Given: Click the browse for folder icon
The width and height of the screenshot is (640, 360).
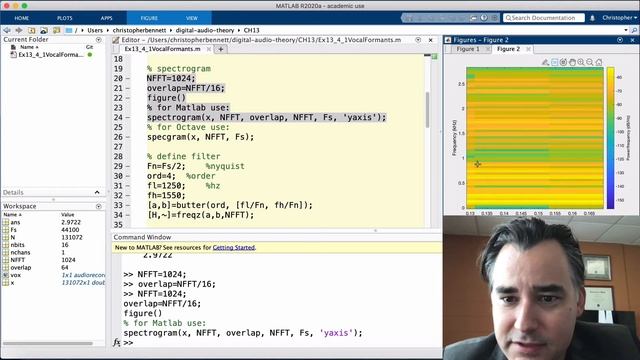Looking at the screenshot, I should click(x=44, y=30).
